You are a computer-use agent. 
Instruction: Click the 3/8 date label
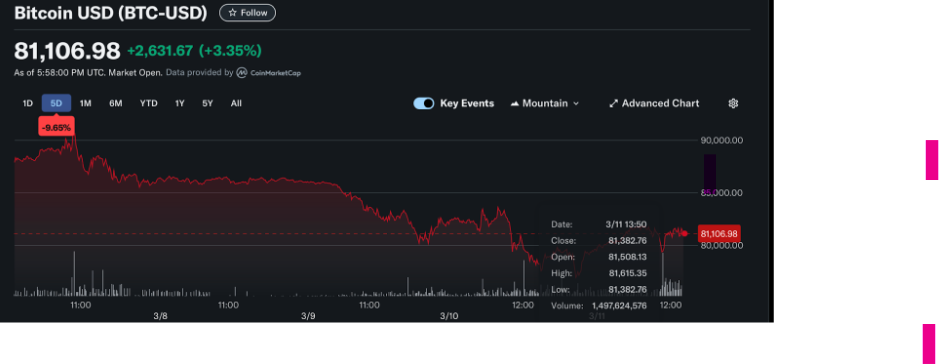pos(160,316)
